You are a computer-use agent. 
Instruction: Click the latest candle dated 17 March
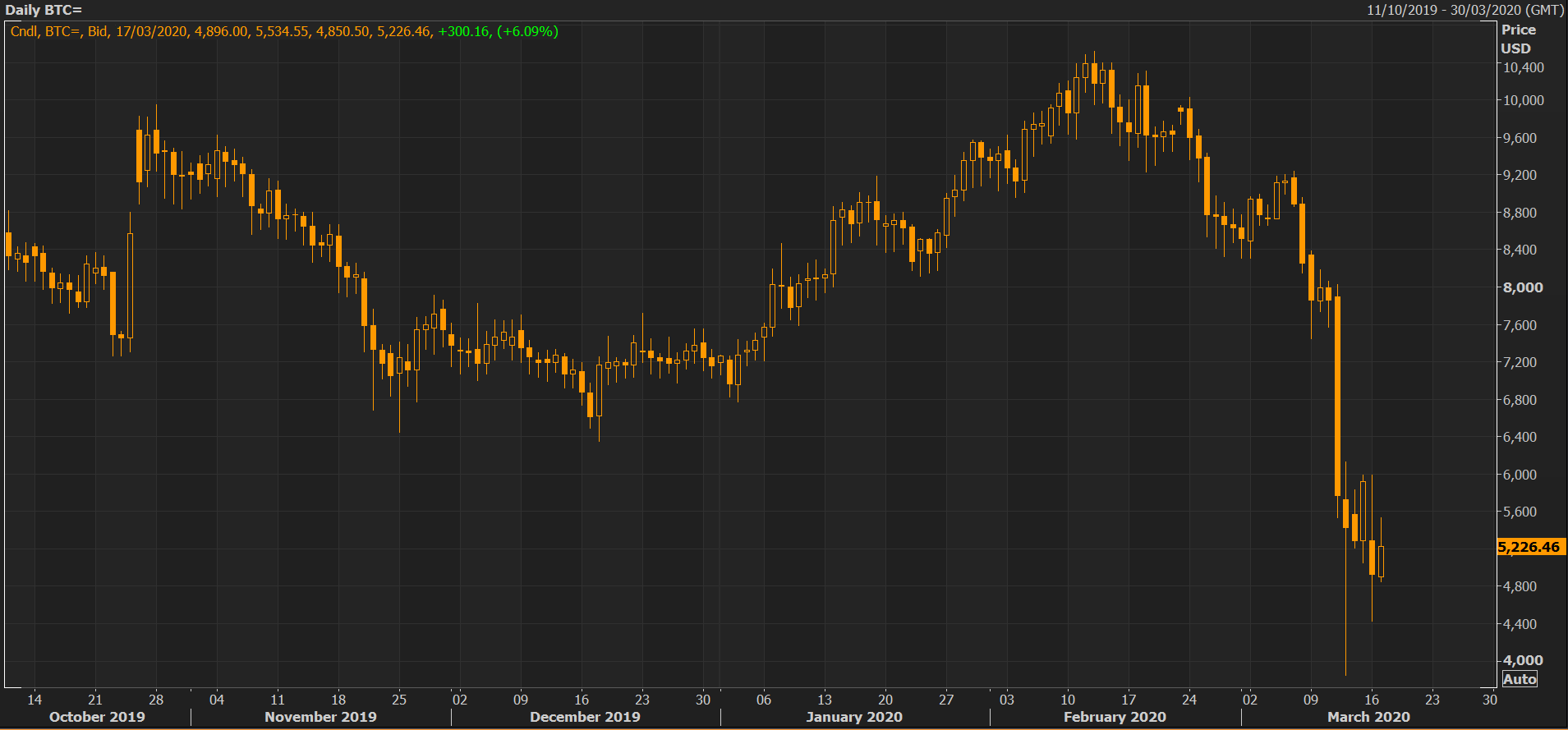click(1381, 562)
